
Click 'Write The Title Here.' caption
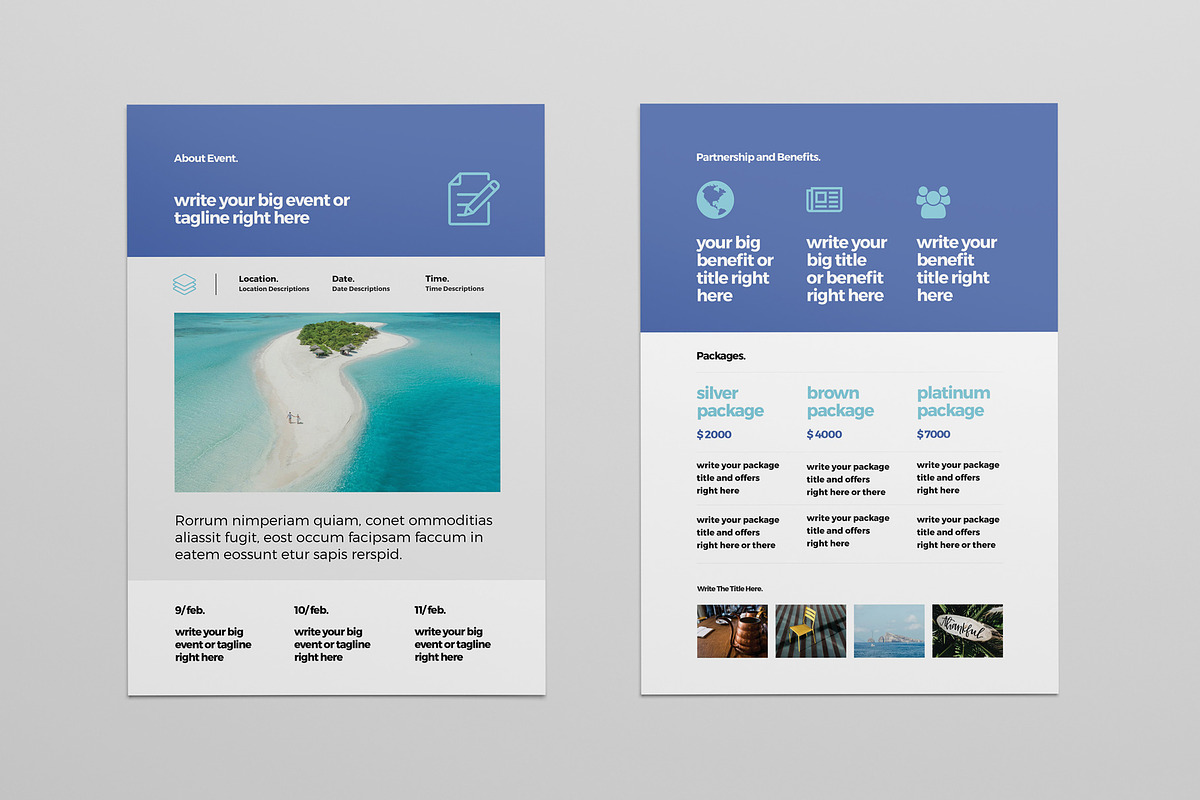[x=730, y=589]
